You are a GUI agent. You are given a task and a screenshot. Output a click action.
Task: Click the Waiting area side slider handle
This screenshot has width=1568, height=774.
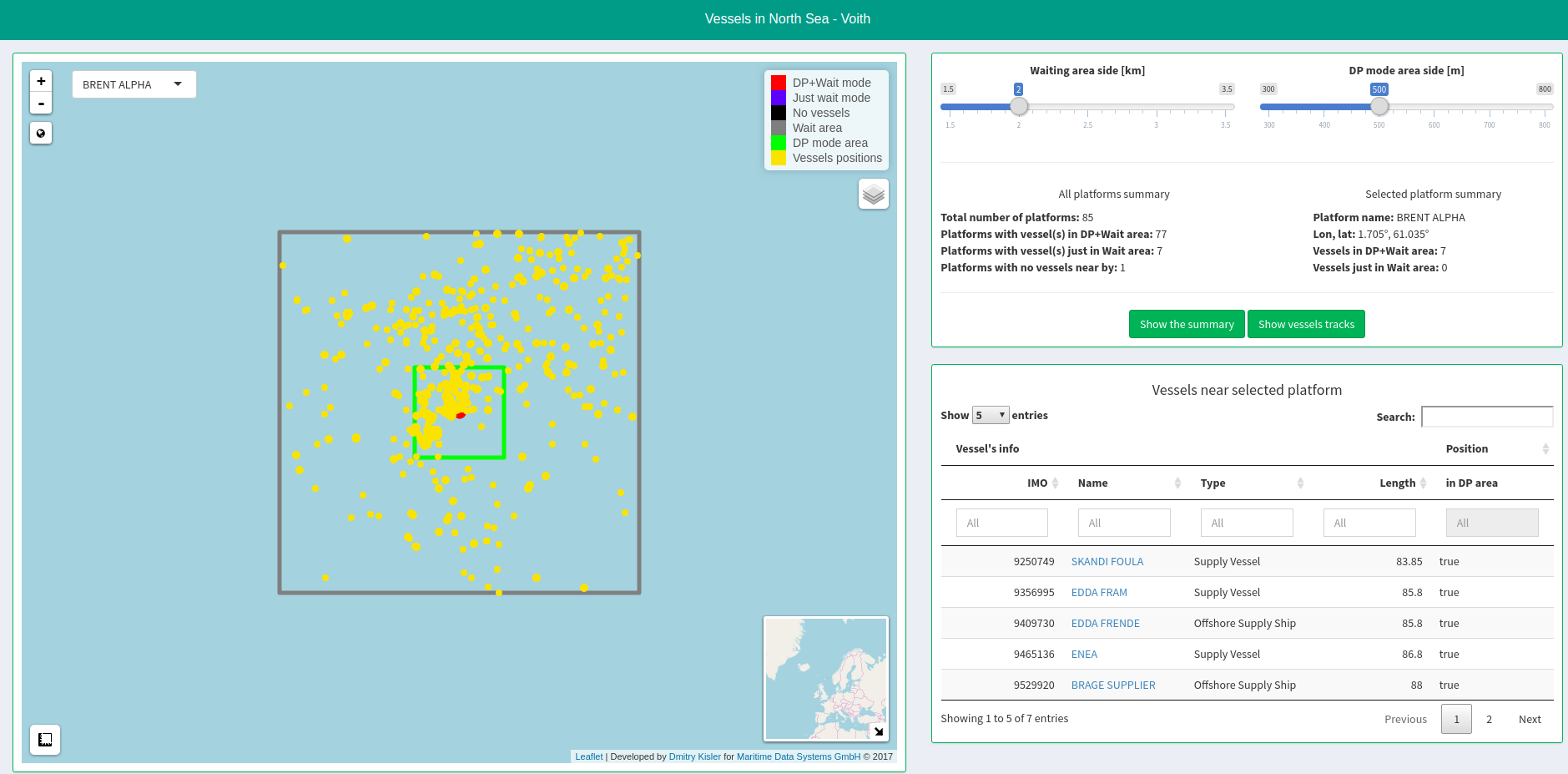pos(1019,107)
